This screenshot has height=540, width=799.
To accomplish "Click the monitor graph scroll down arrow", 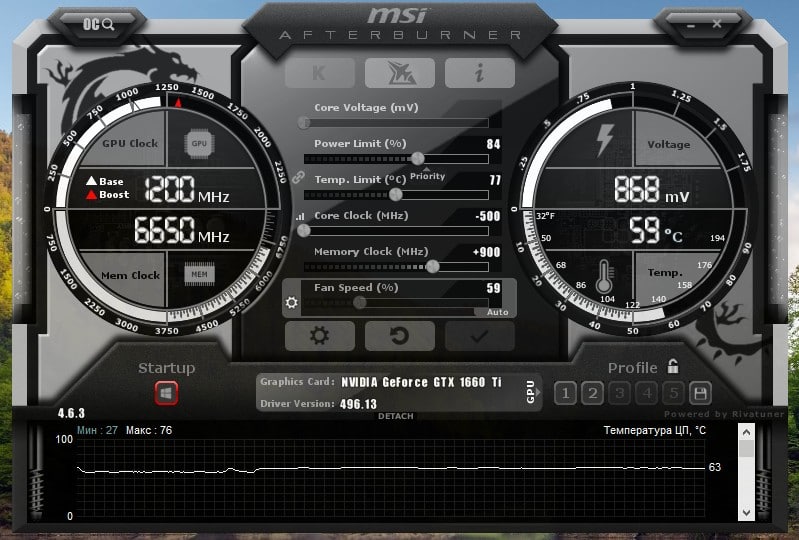I will 746,512.
